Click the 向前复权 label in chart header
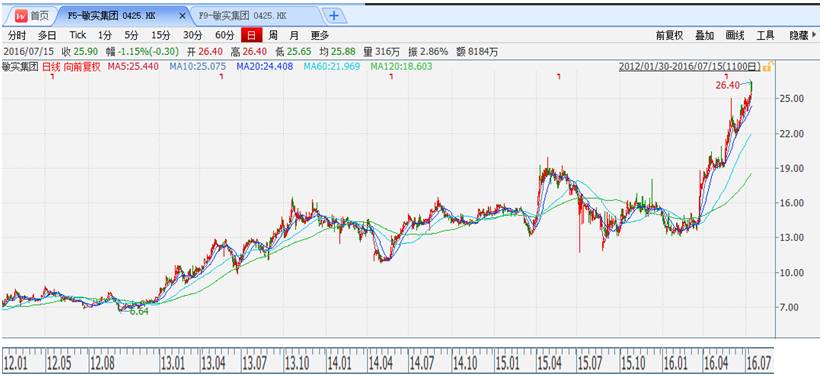This screenshot has height=376, width=826. (x=83, y=66)
